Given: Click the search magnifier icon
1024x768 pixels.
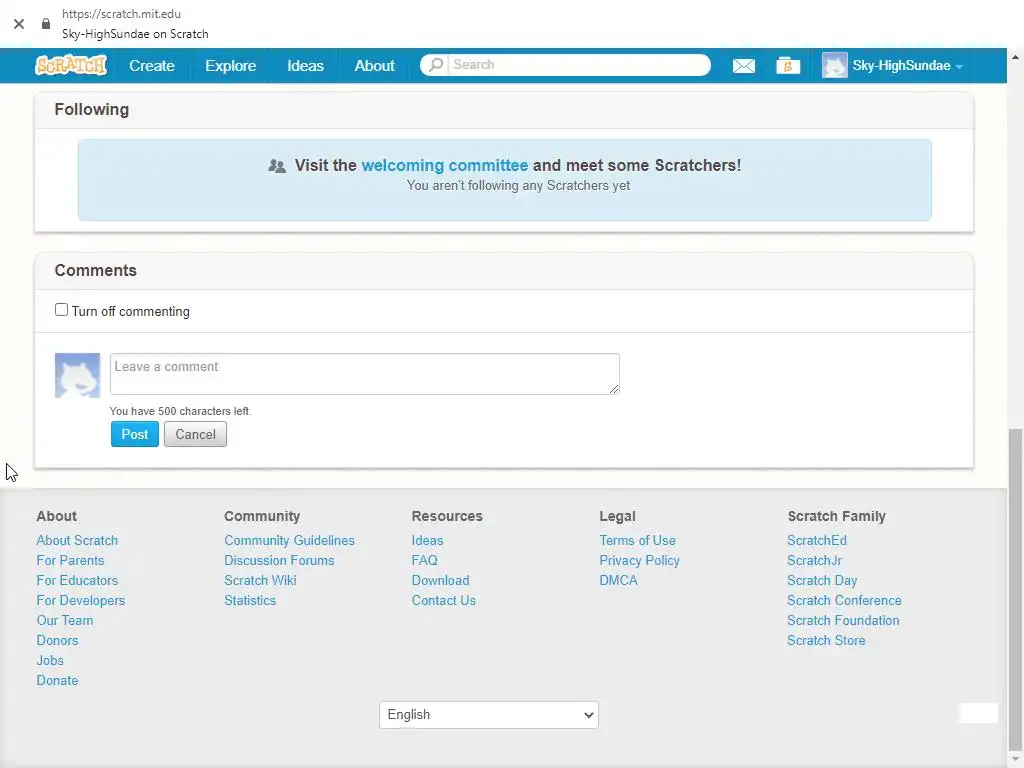Looking at the screenshot, I should (x=436, y=65).
